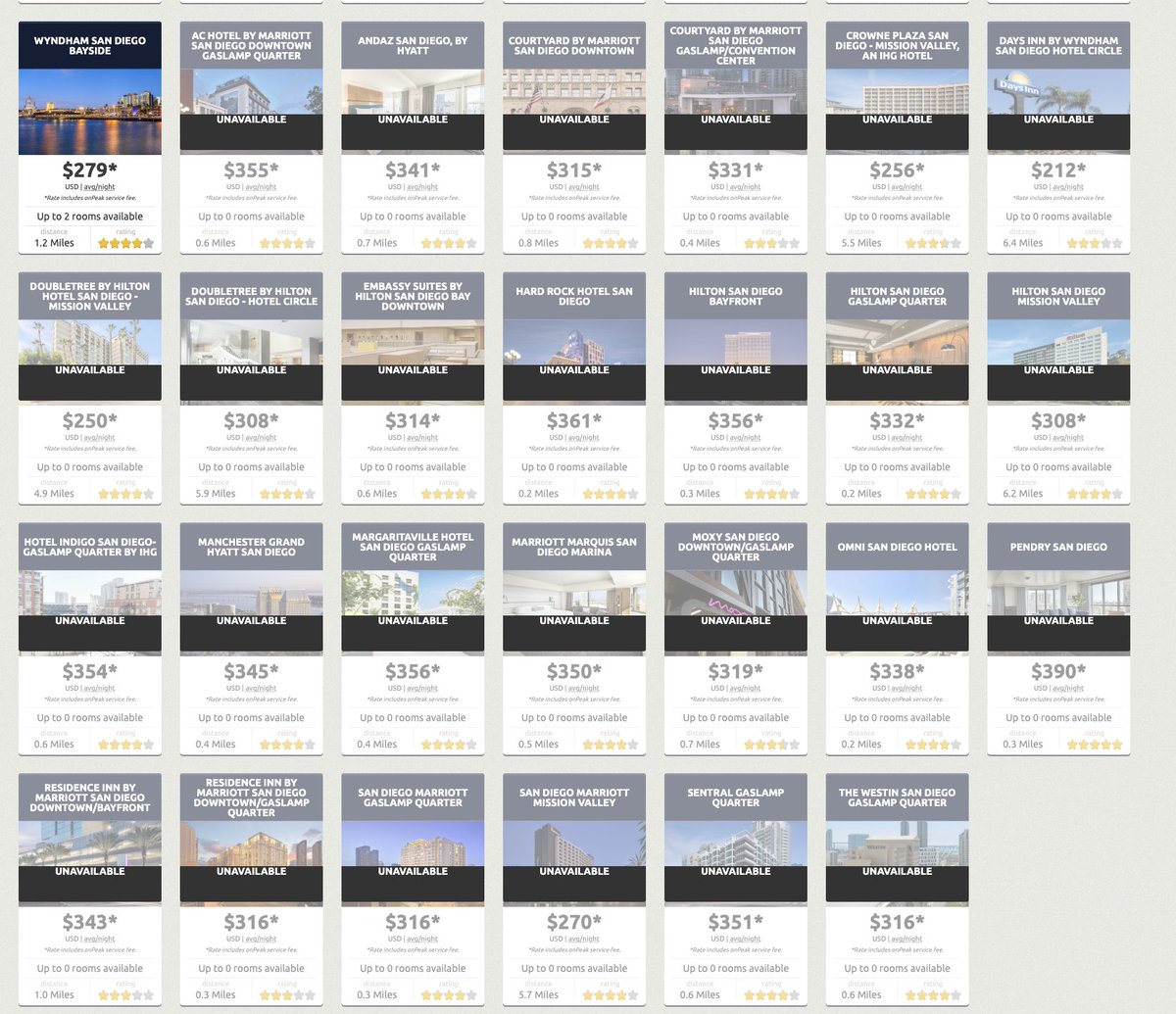The width and height of the screenshot is (1176, 1014).
Task: Click the $256 rate of Crowne Plaza Mission Valley
Action: point(898,170)
